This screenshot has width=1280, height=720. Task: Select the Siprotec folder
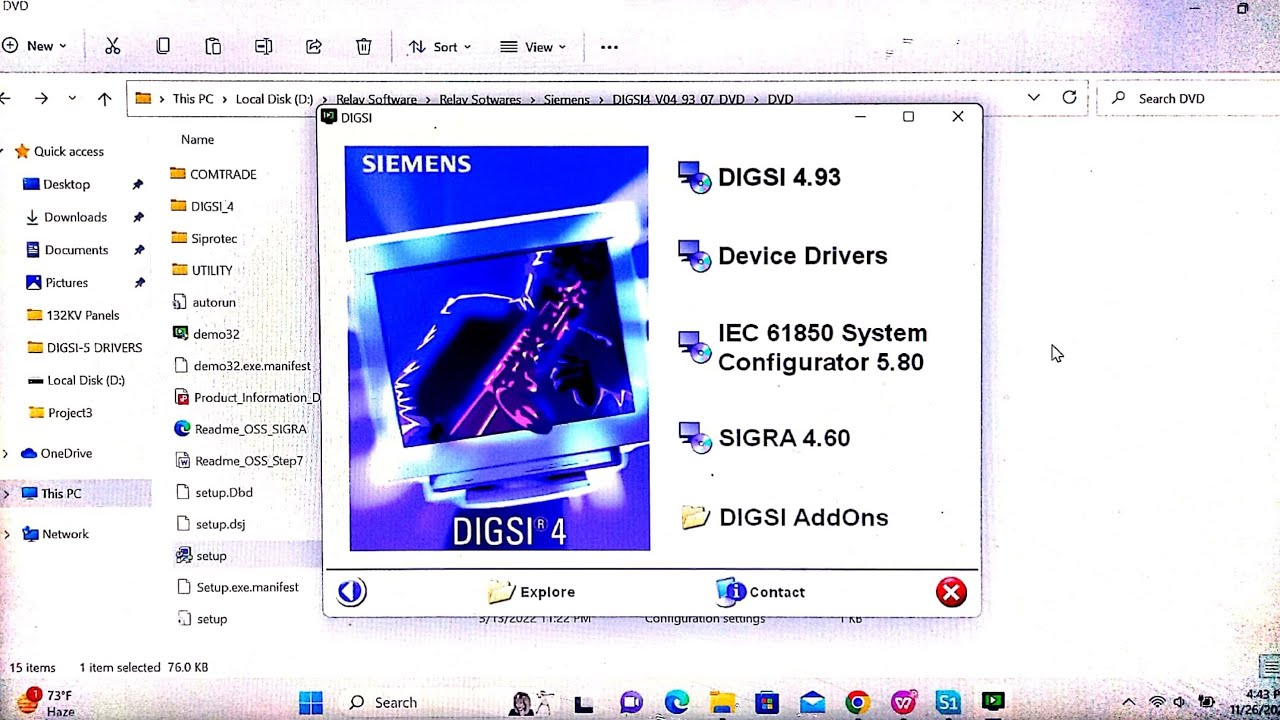pyautogui.click(x=203, y=238)
